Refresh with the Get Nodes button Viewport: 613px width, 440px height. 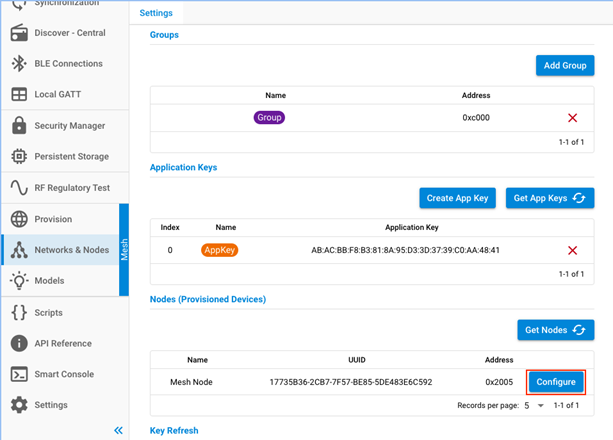pos(554,329)
